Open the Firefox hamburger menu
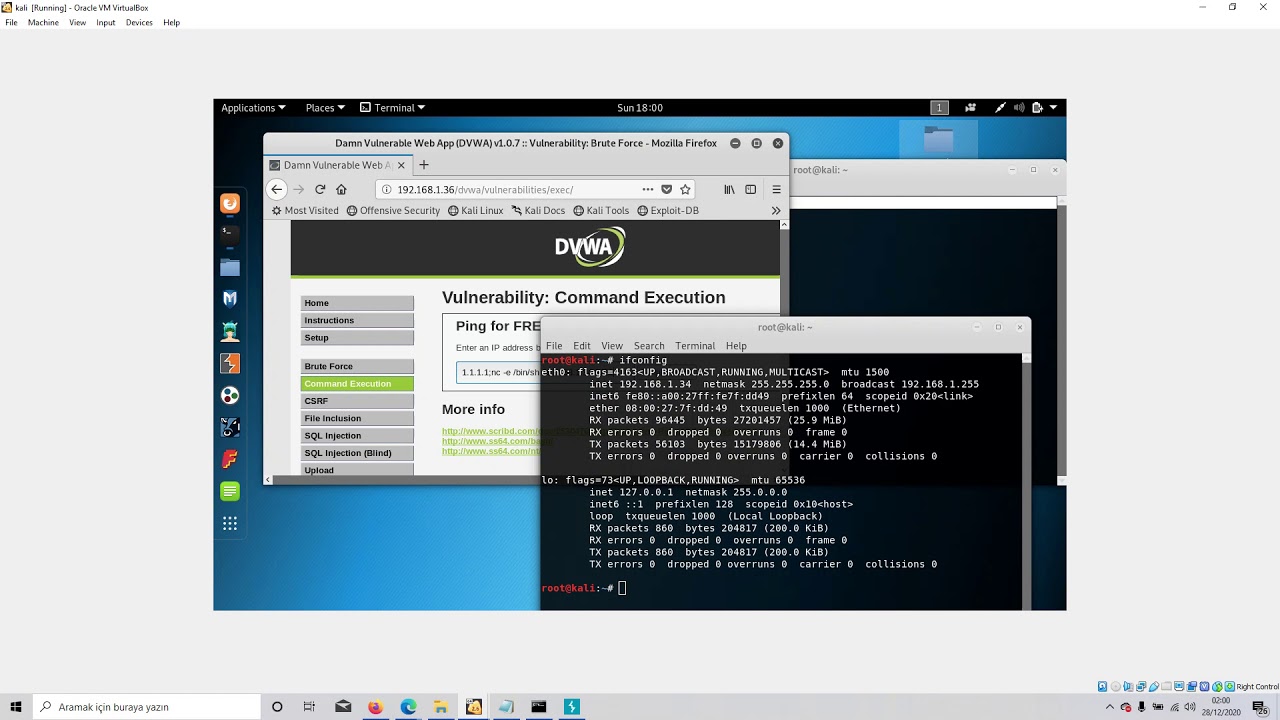The height and width of the screenshot is (720, 1280). tap(776, 189)
